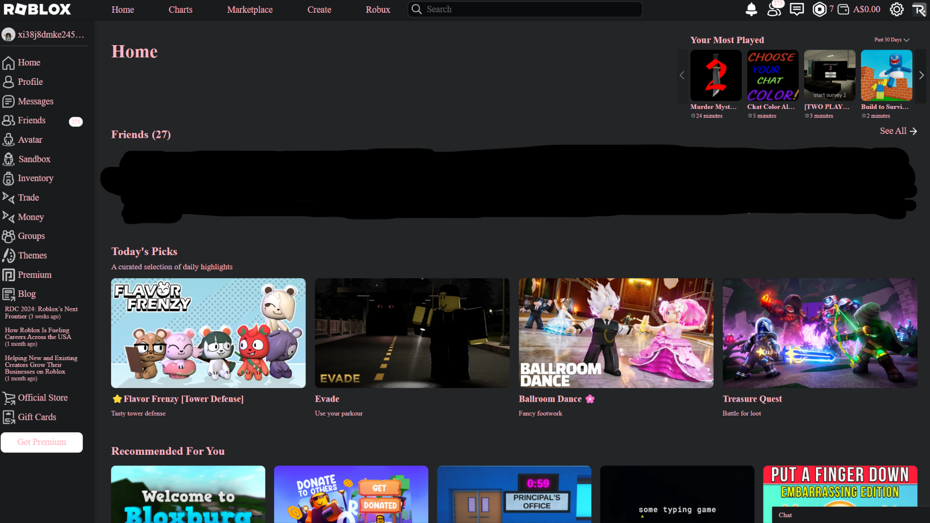
Task: Open Build to Survive thumbnail in Most Played
Action: coord(886,75)
